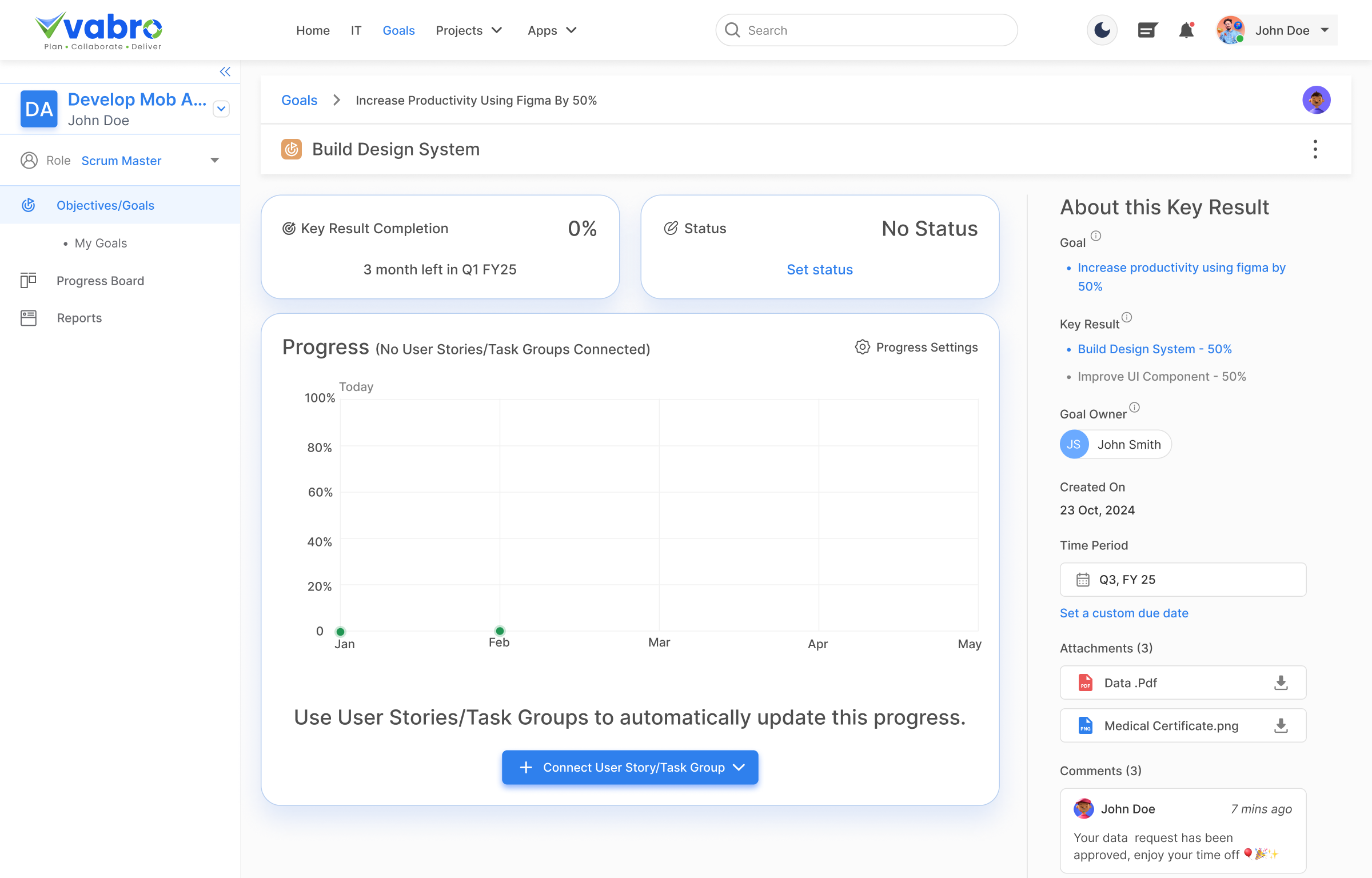Click Set a custom due date
This screenshot has height=878, width=1372.
tap(1124, 613)
